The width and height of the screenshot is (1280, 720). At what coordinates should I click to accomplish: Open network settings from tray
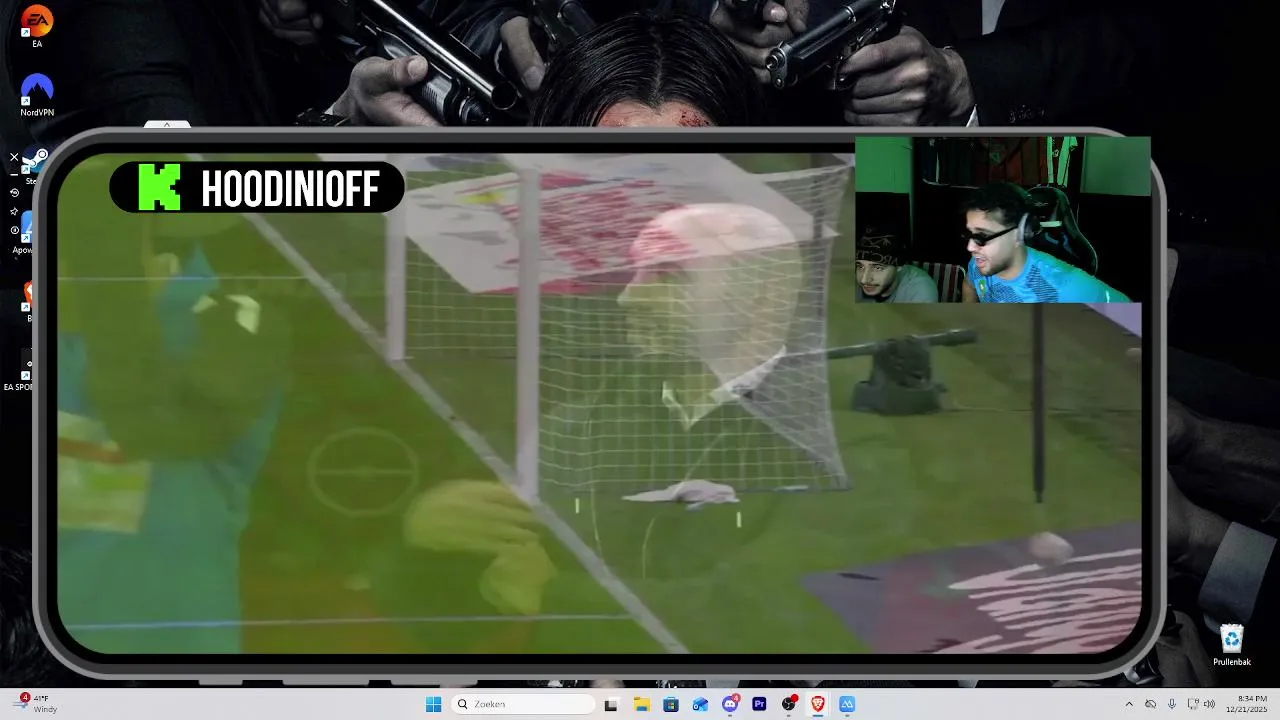point(1193,704)
